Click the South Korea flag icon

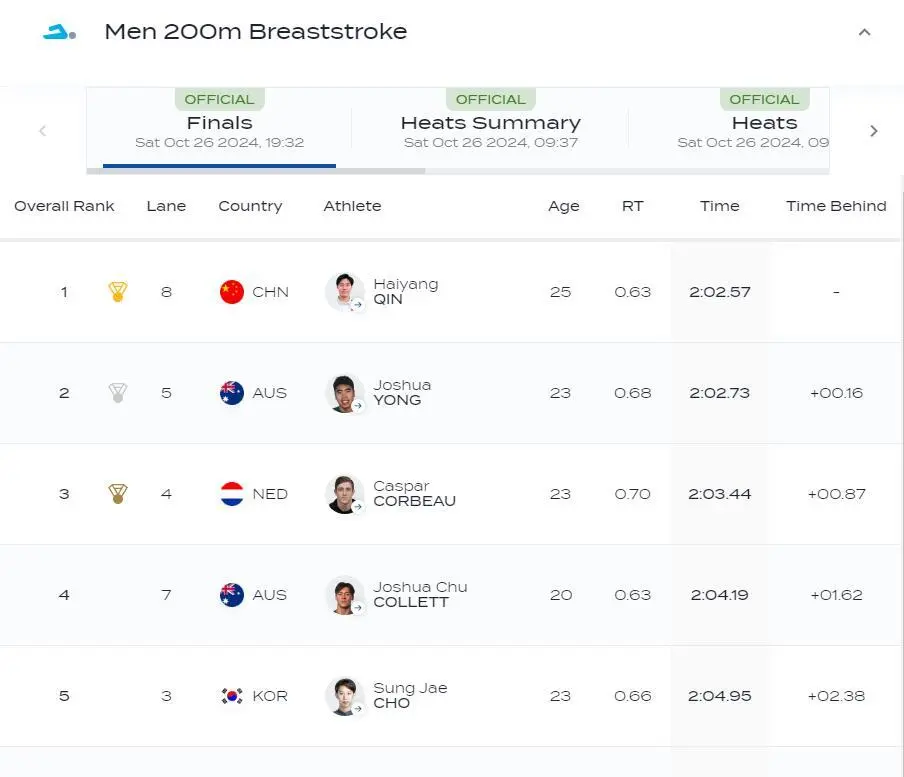point(232,696)
